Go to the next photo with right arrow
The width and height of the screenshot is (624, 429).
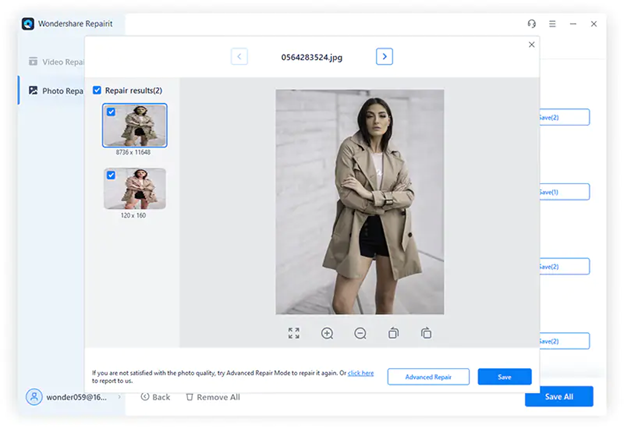(x=384, y=57)
